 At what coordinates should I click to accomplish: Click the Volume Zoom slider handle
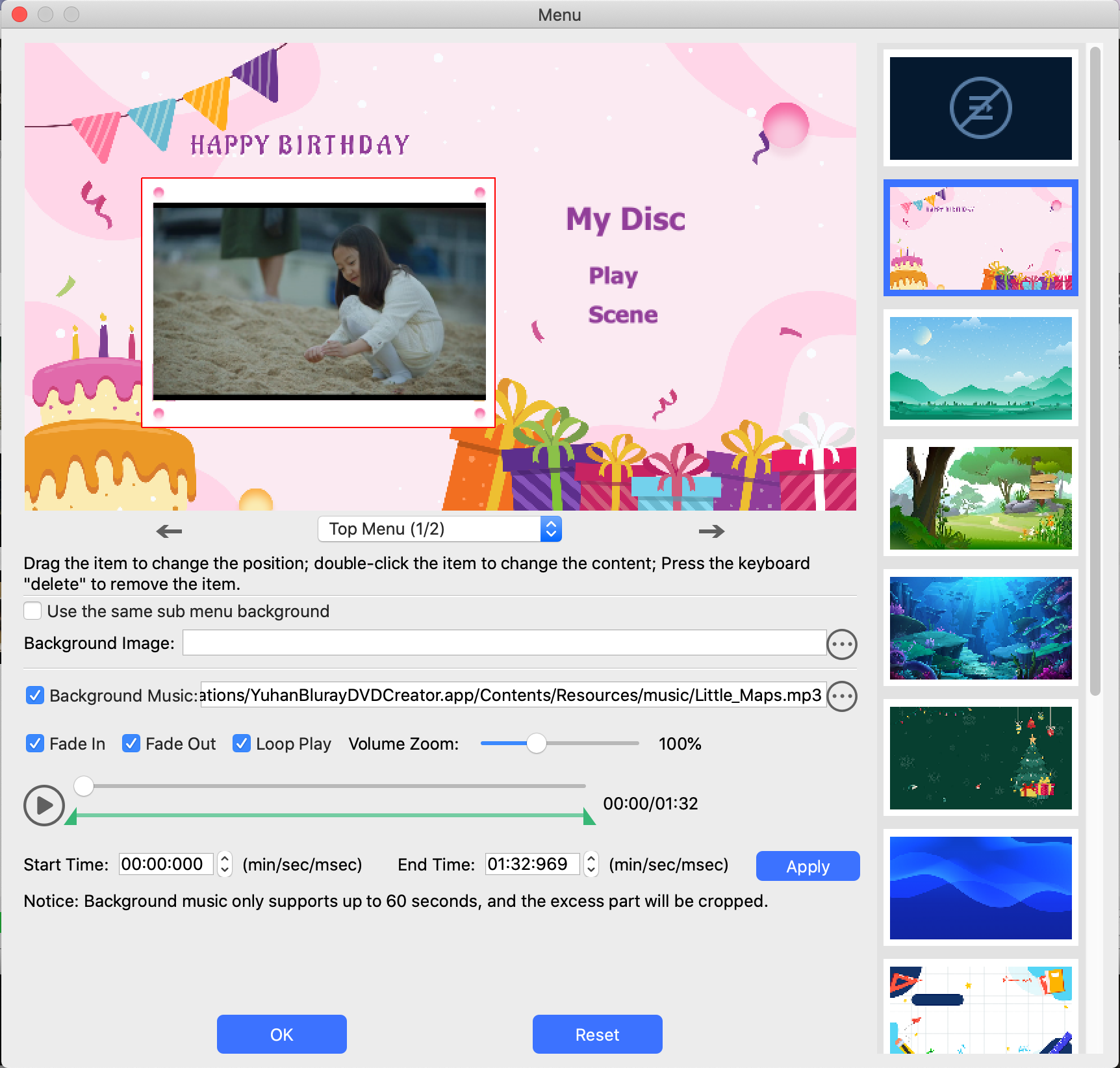tap(537, 744)
